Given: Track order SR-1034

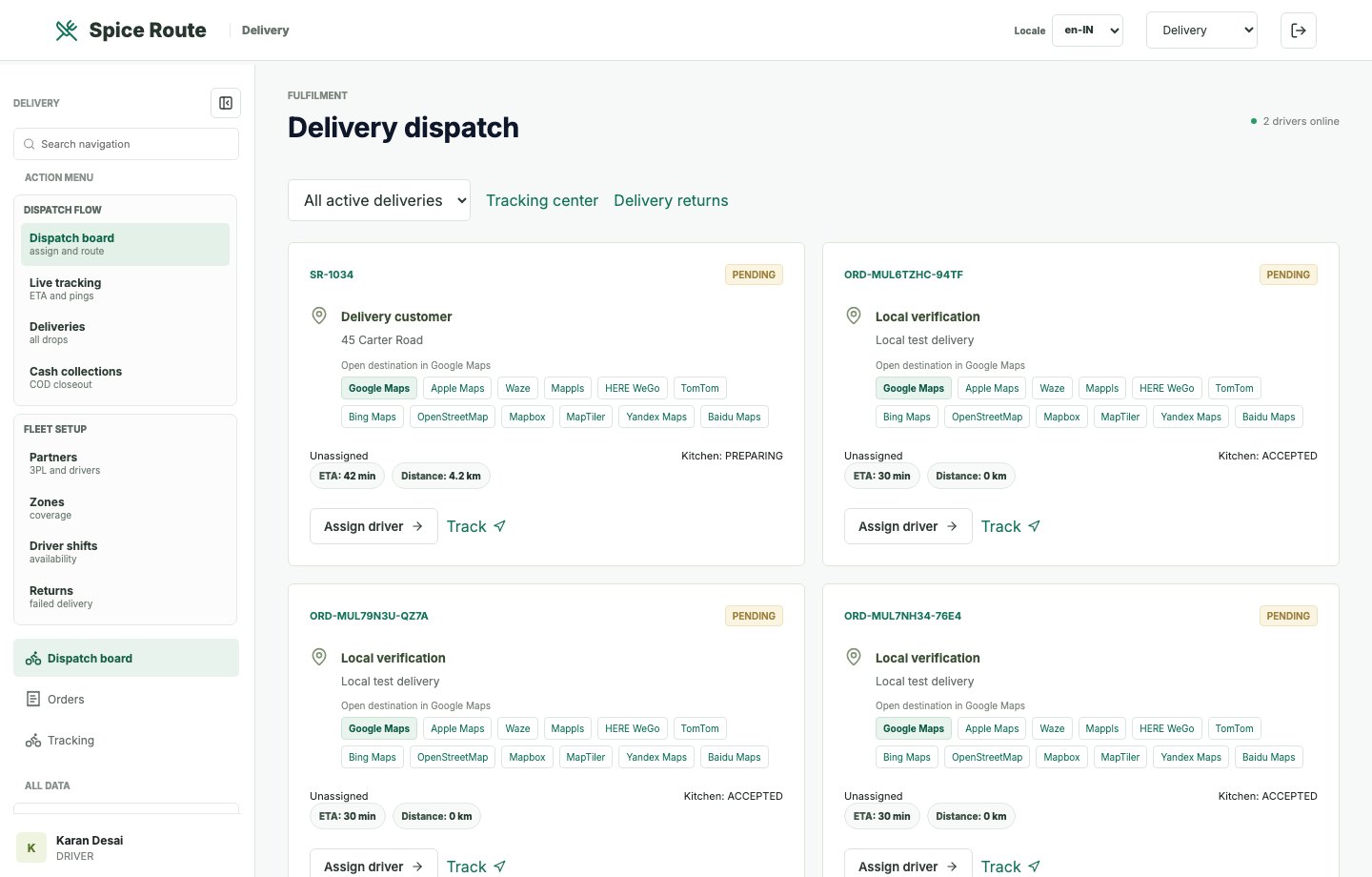Looking at the screenshot, I should 476,526.
